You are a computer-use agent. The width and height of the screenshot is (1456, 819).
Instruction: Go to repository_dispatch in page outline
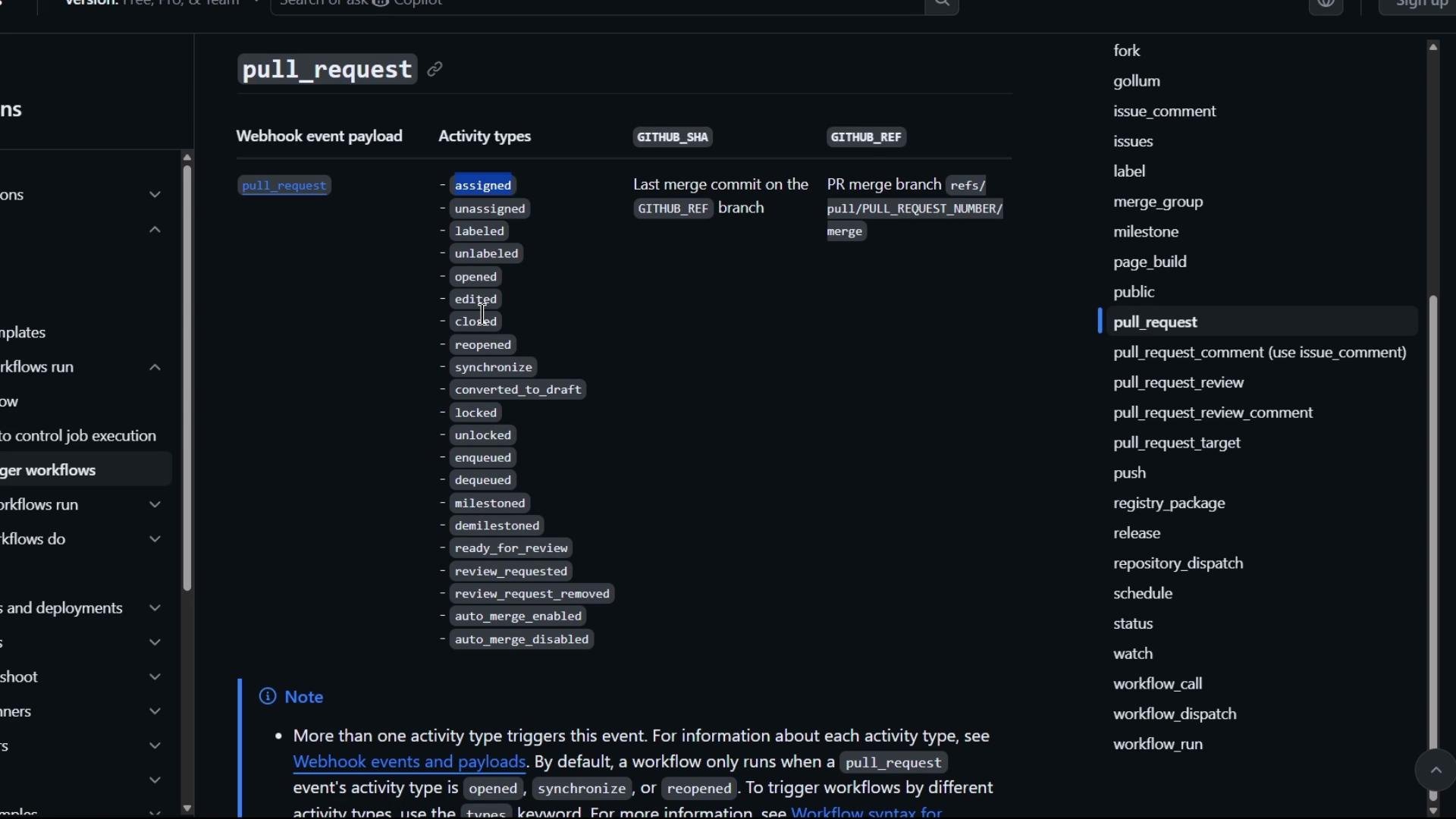1178,563
